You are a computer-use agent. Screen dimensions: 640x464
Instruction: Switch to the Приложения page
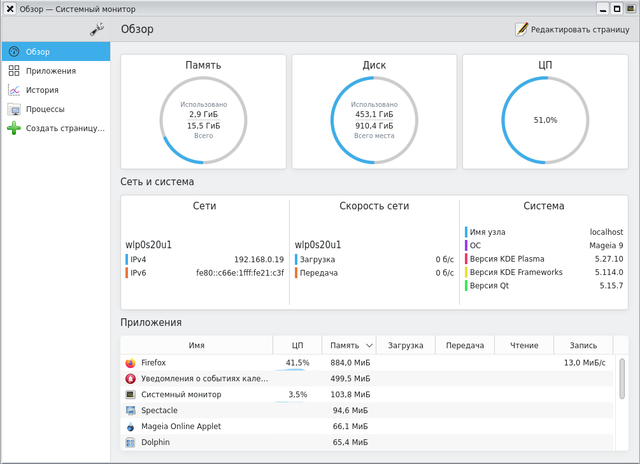[x=56, y=71]
